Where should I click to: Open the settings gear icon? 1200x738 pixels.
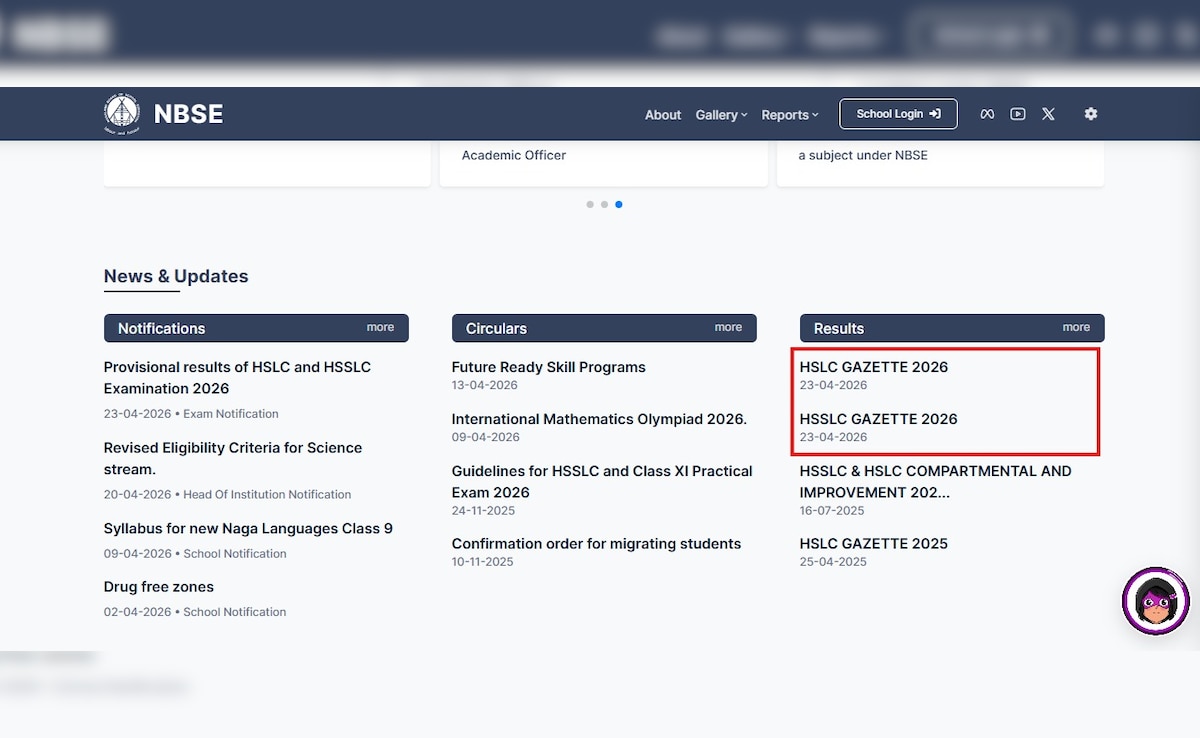pyautogui.click(x=1091, y=114)
